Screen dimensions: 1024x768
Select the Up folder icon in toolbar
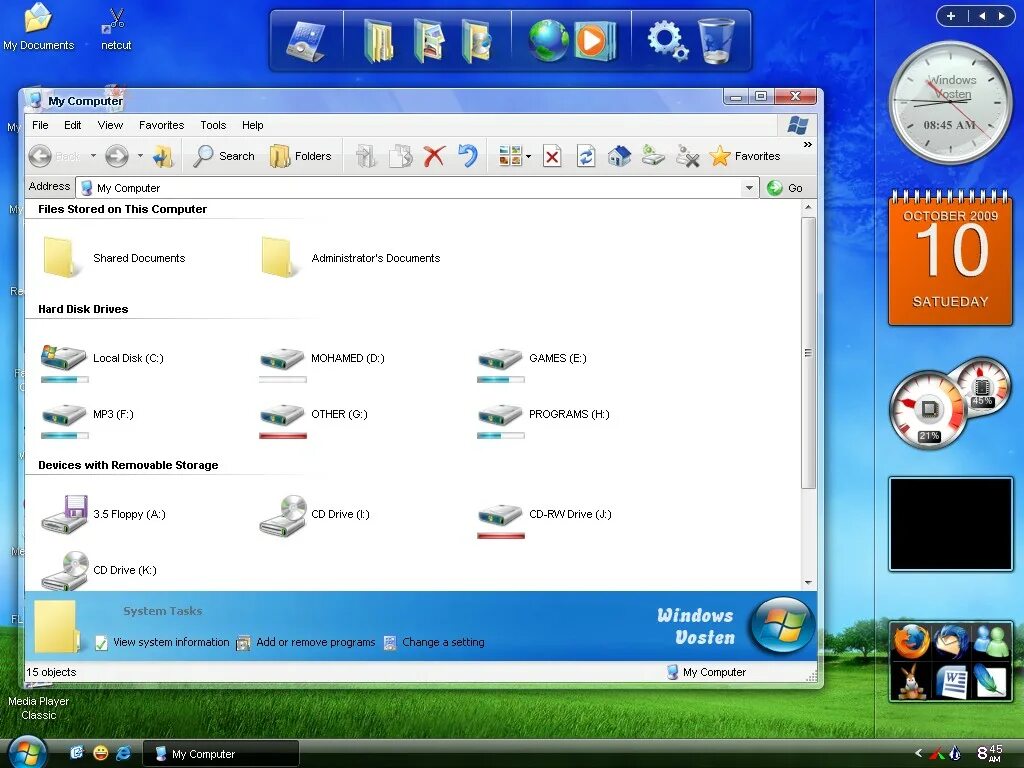pyautogui.click(x=163, y=157)
